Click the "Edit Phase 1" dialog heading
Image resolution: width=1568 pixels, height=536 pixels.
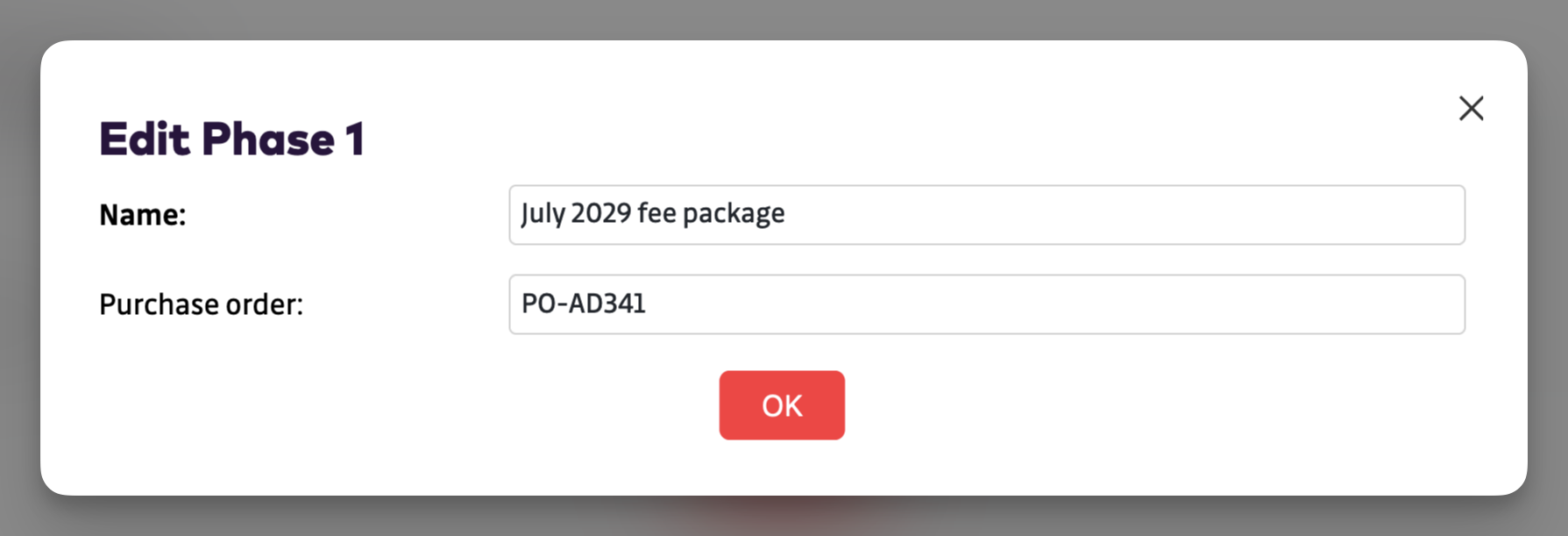coord(231,139)
